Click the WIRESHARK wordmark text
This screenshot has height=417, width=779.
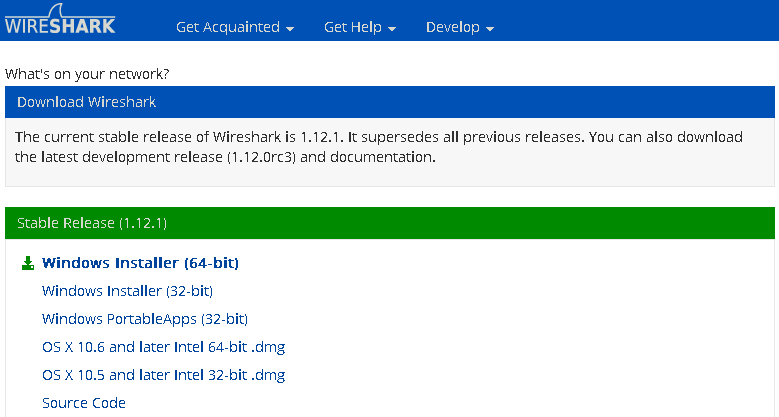click(60, 26)
